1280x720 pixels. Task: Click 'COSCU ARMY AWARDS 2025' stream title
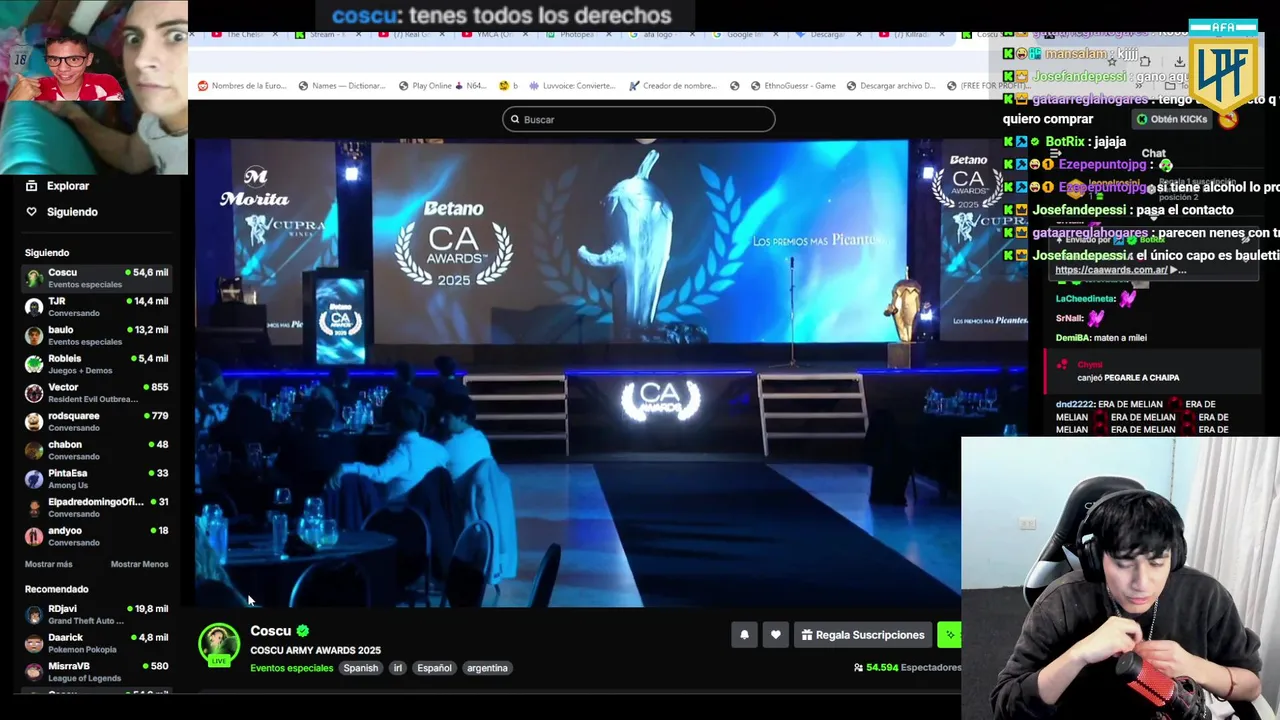pyautogui.click(x=315, y=651)
